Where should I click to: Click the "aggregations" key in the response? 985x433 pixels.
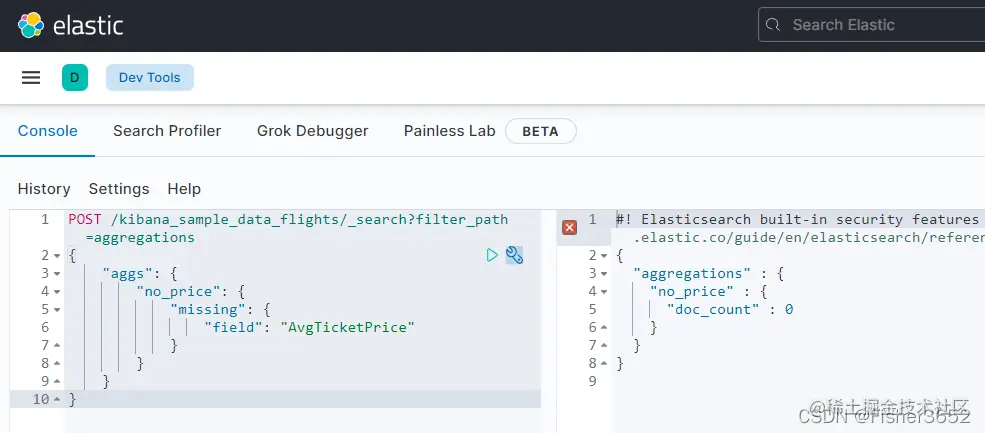pyautogui.click(x=692, y=274)
